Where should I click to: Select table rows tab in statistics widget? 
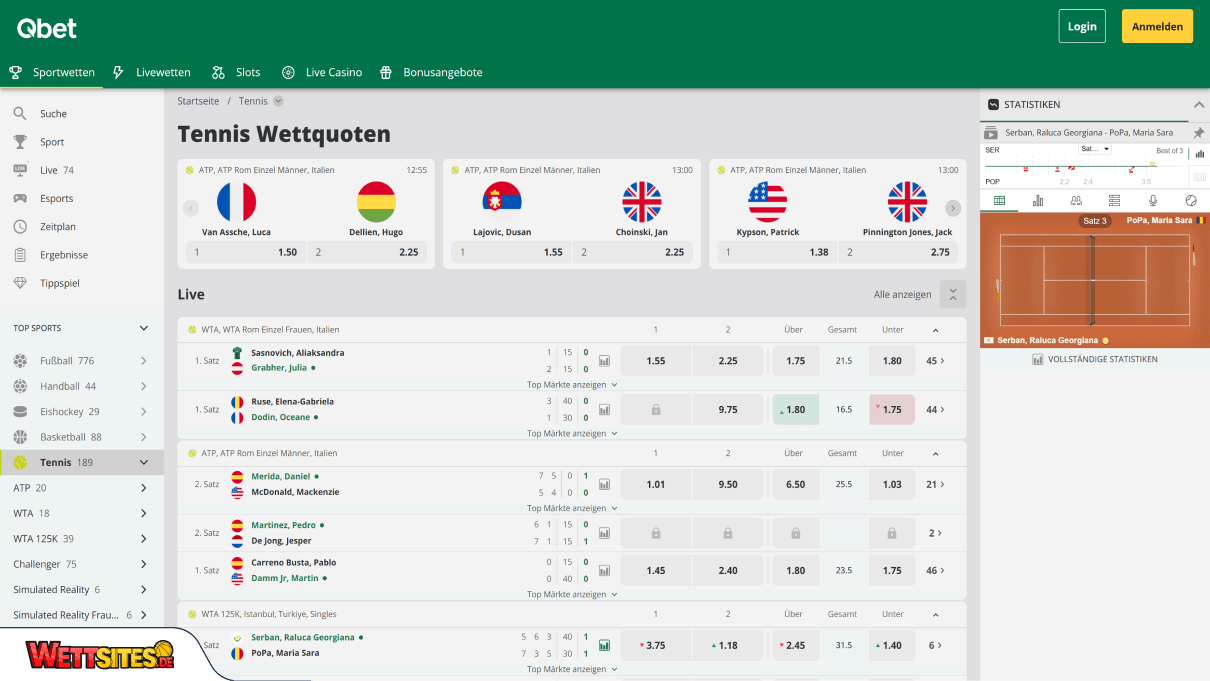point(1114,200)
